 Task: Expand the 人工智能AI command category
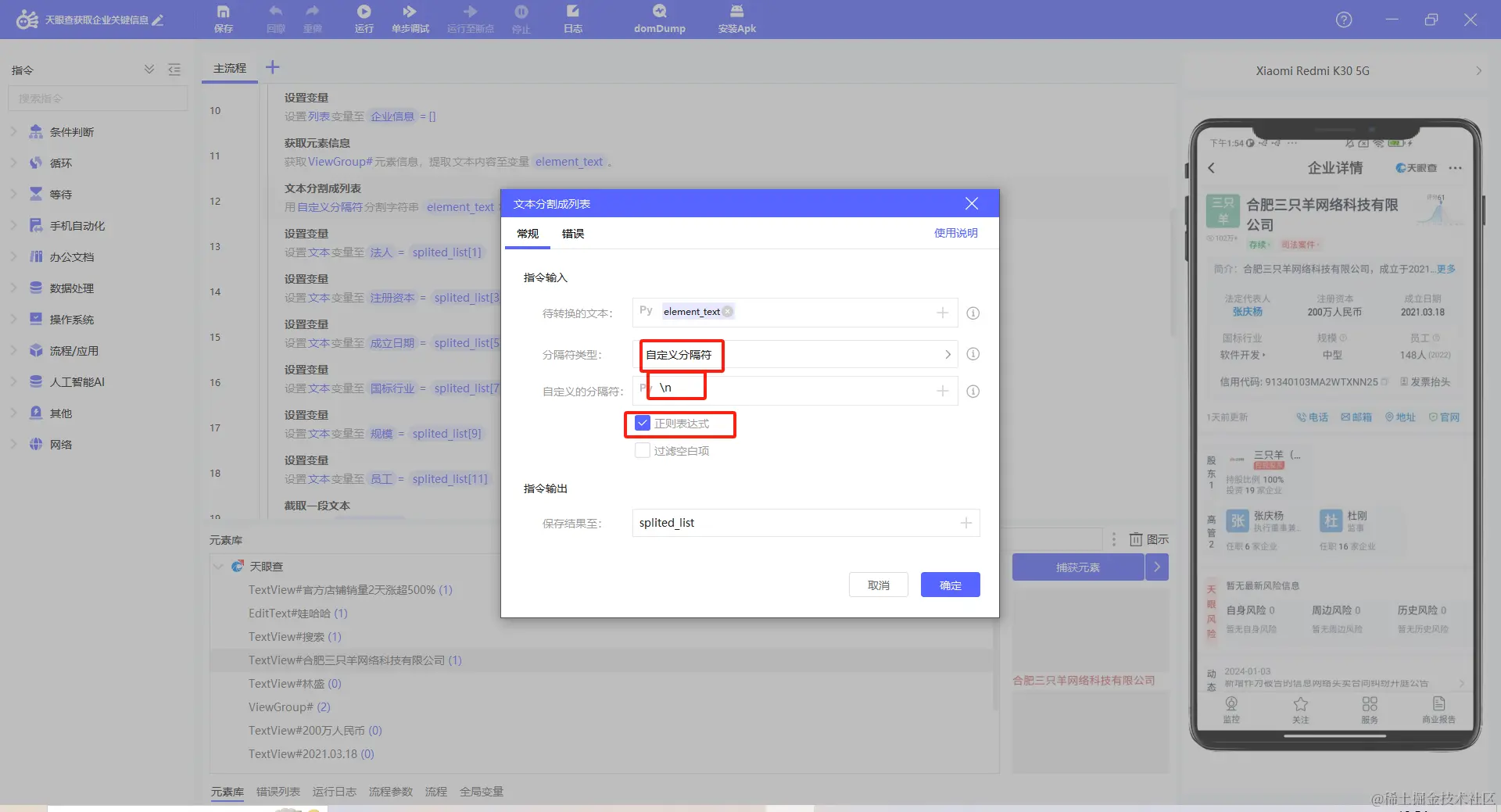click(x=13, y=381)
